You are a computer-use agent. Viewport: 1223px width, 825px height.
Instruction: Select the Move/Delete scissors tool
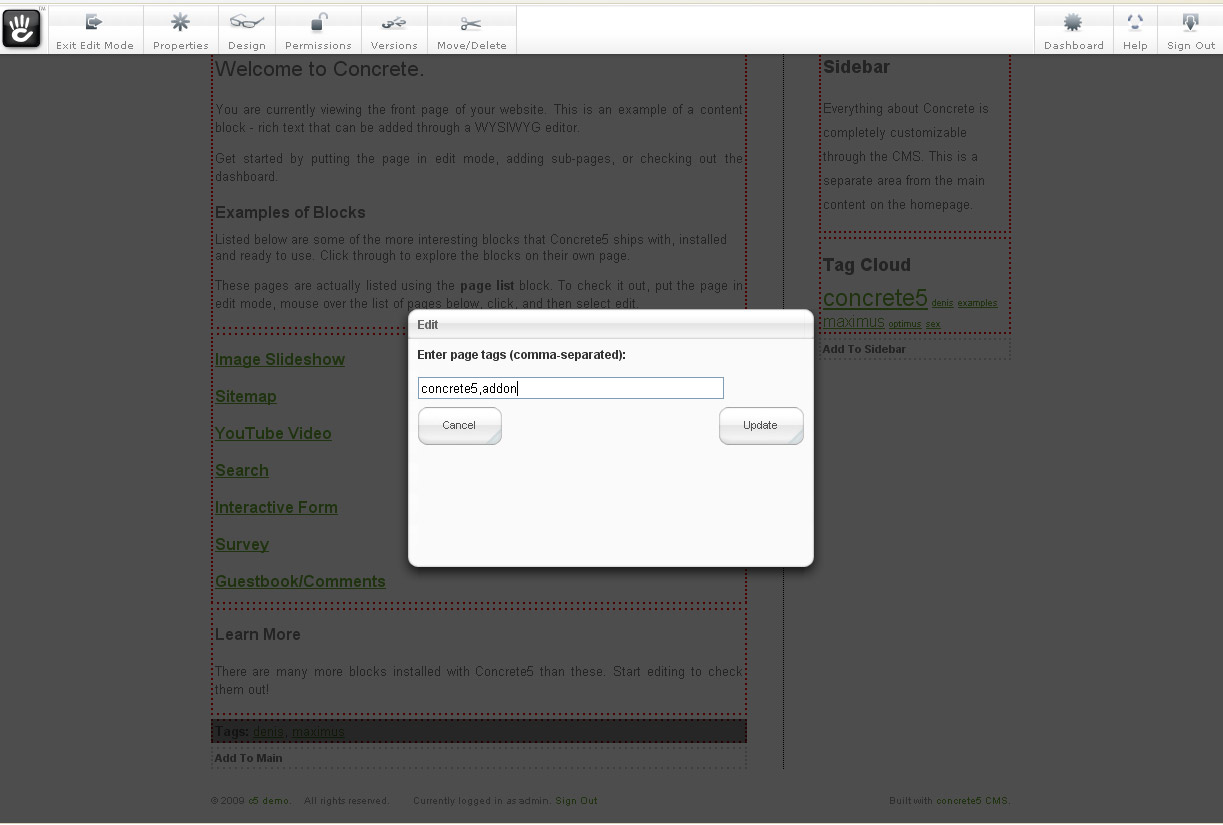[x=472, y=30]
